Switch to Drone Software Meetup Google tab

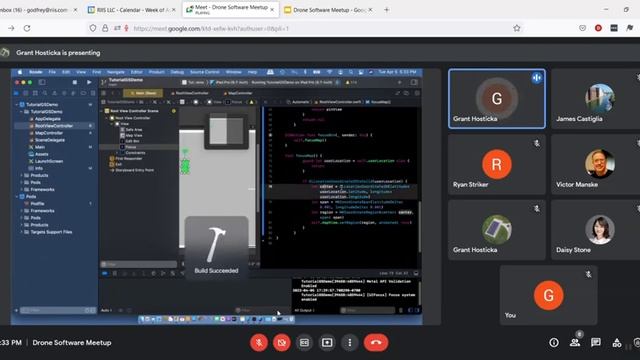328,10
